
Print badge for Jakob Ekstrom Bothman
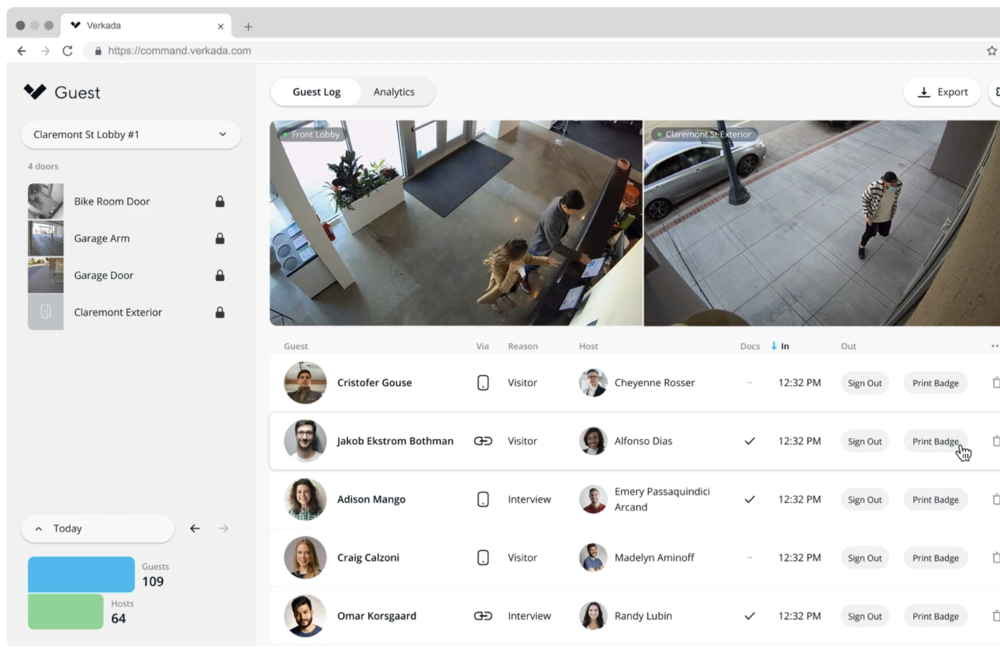pos(935,441)
